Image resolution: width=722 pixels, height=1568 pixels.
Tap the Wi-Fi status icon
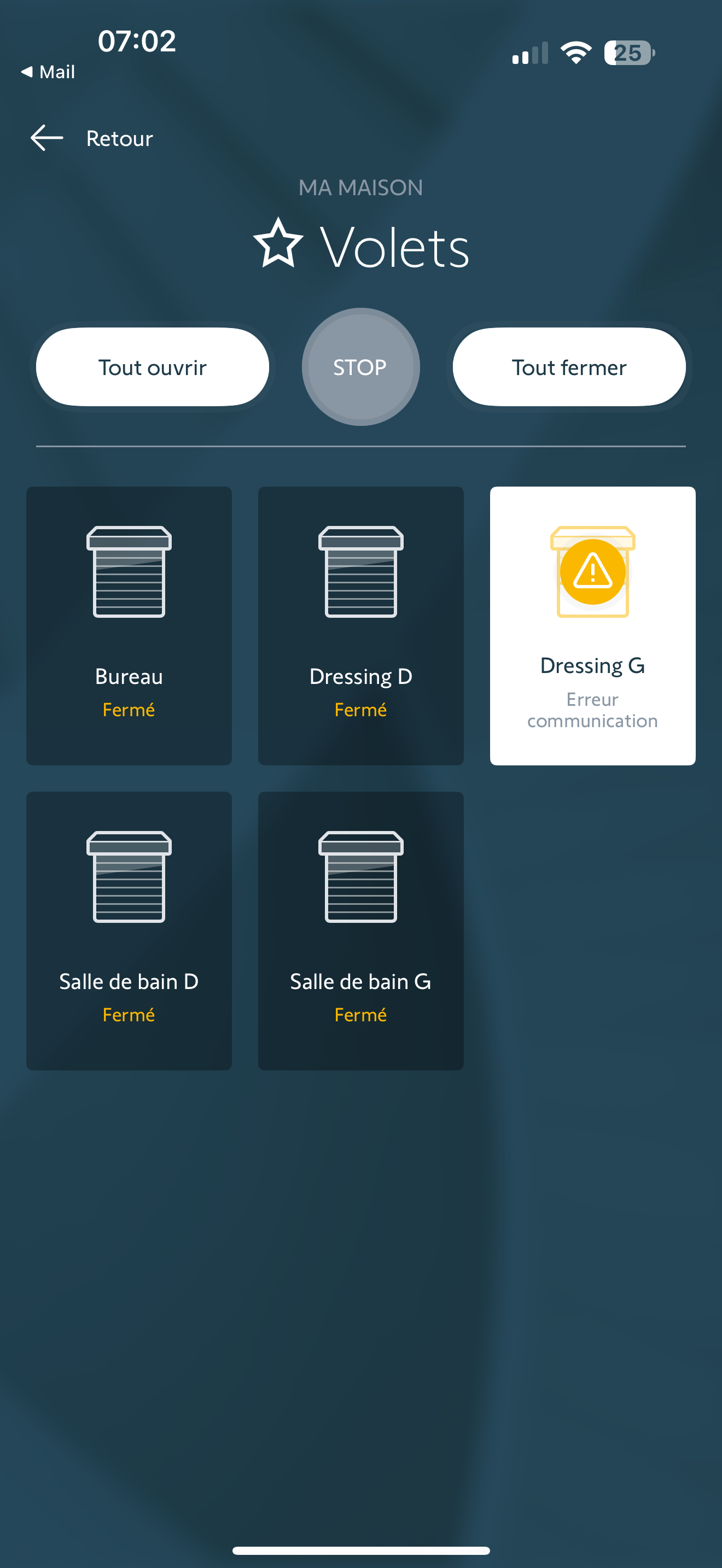(x=576, y=53)
